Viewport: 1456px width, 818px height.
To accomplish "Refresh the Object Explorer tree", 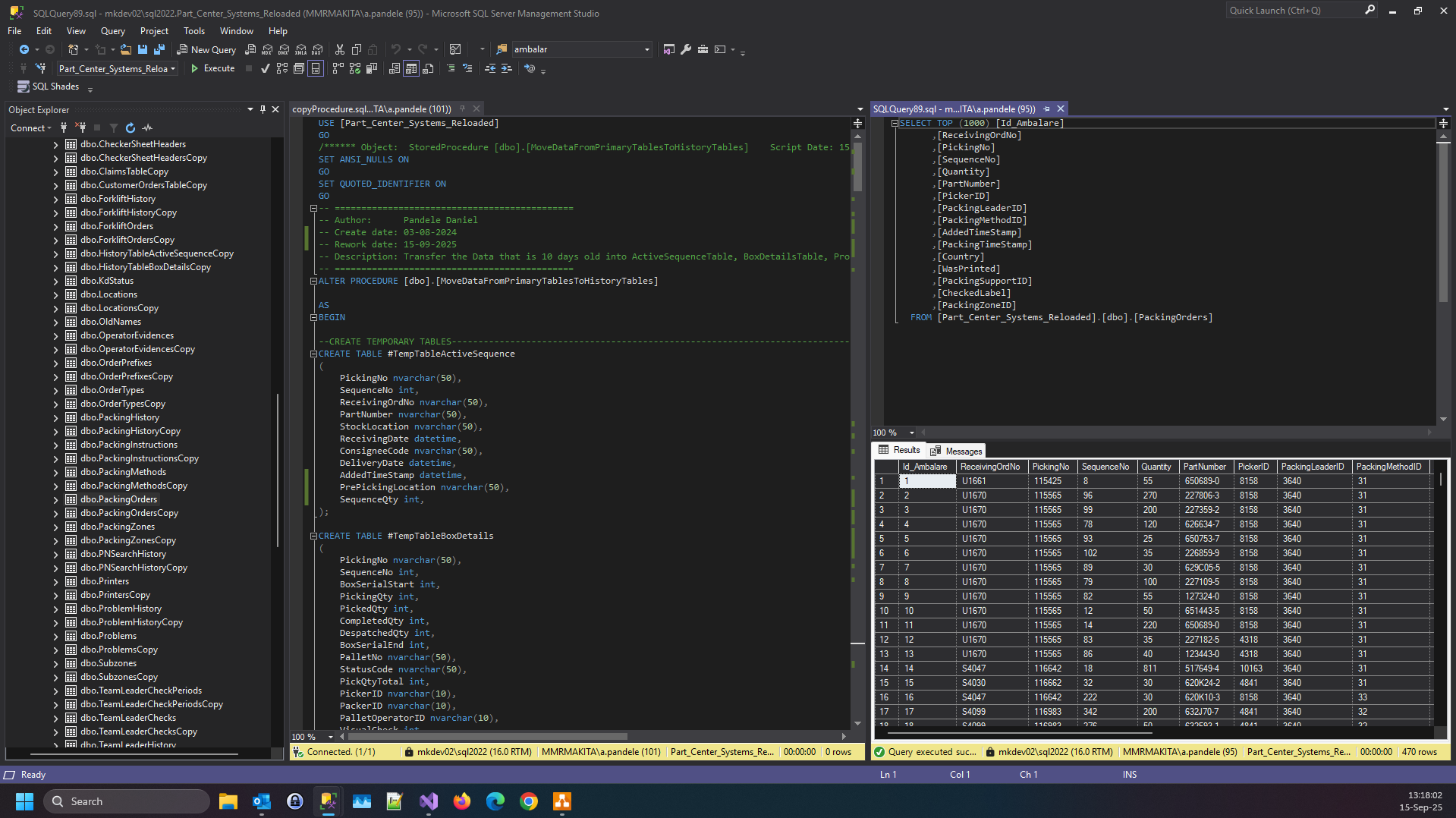I will pos(131,128).
